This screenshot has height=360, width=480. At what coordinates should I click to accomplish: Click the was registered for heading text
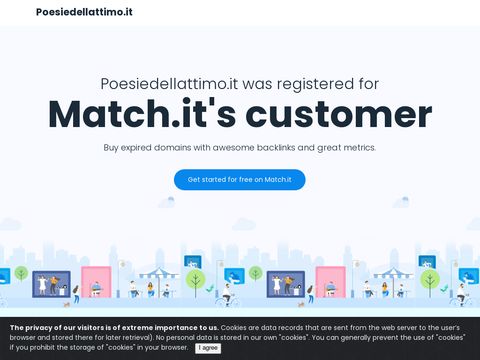pyautogui.click(x=311, y=84)
